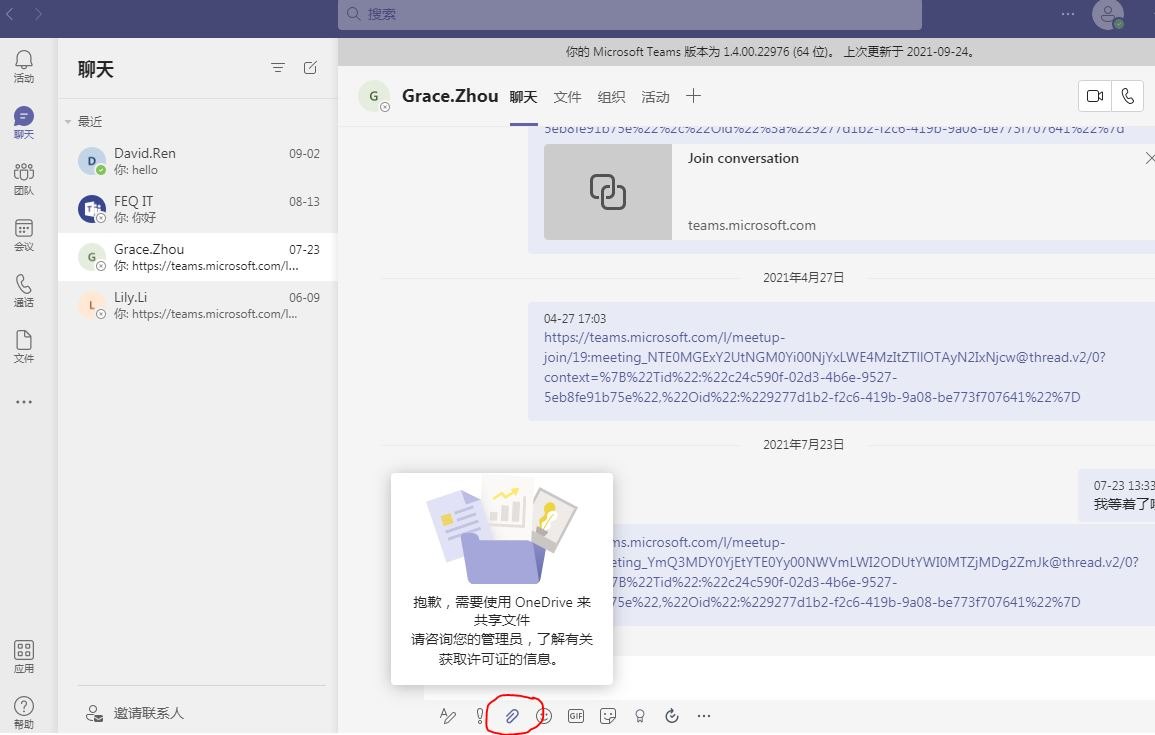Click Invite contacts (邀请联系人)
The image size is (1155, 735).
[135, 713]
